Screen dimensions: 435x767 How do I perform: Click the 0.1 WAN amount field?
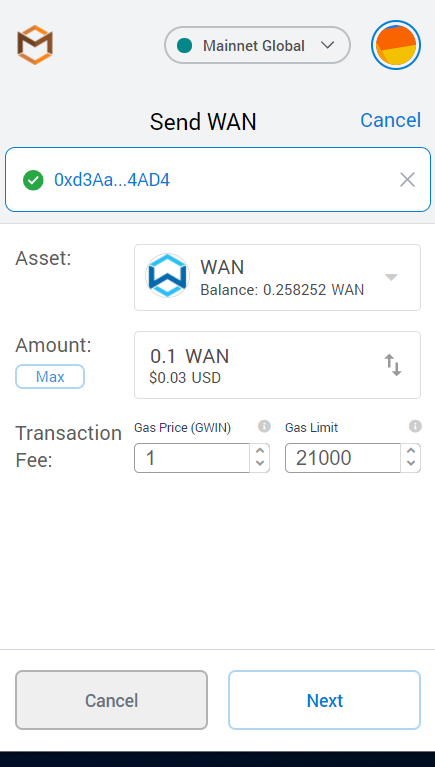tap(277, 365)
